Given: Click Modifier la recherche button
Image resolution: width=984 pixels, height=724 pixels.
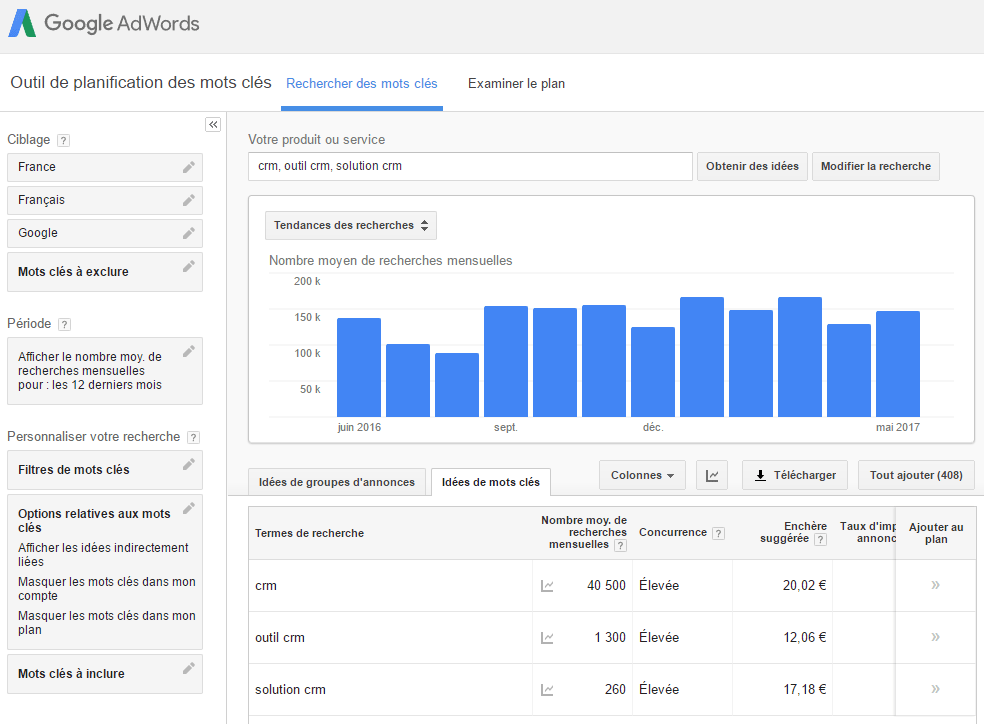Looking at the screenshot, I should 875,166.
